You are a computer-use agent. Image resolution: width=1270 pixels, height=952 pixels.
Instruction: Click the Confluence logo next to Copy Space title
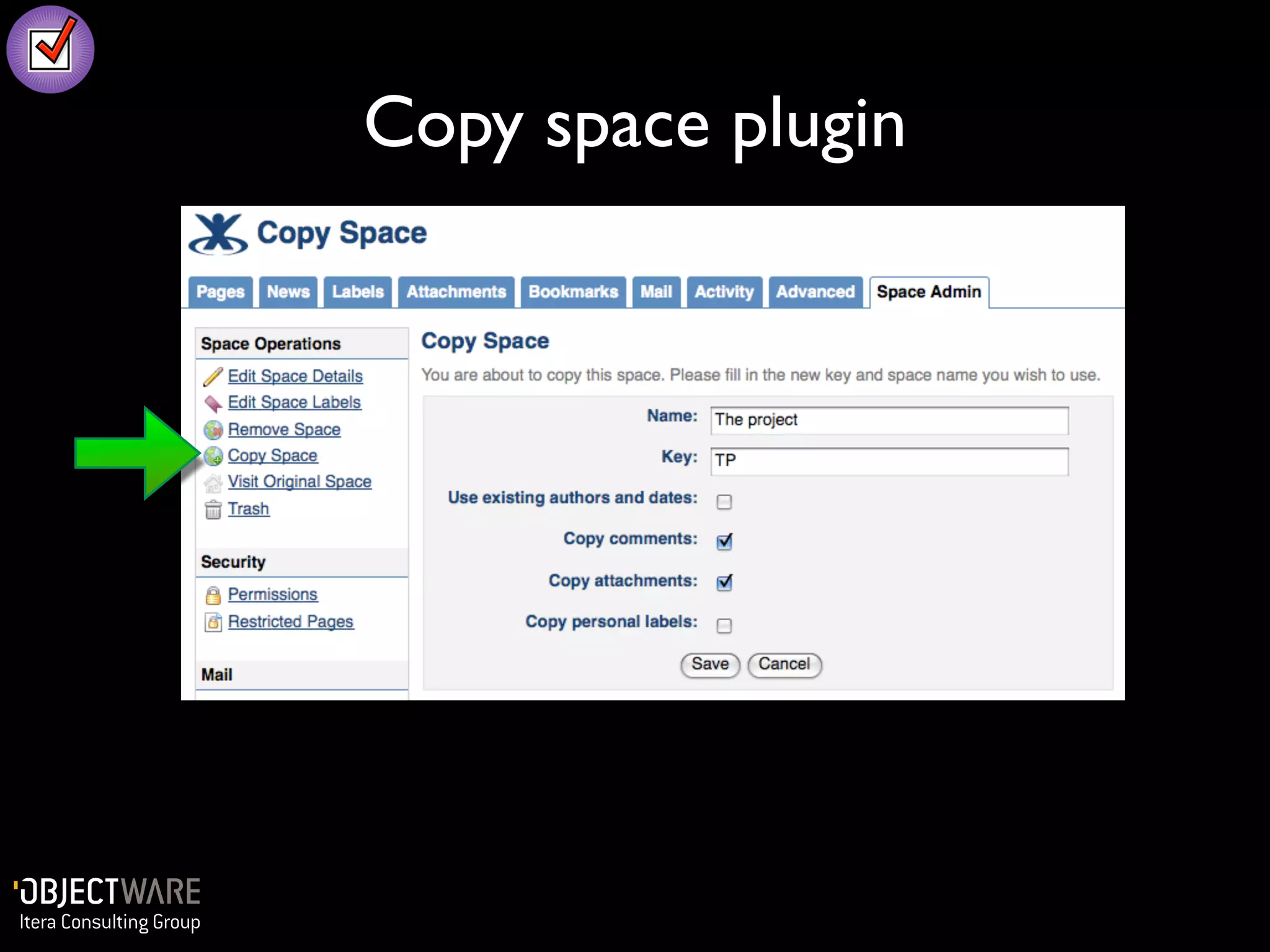tap(218, 234)
